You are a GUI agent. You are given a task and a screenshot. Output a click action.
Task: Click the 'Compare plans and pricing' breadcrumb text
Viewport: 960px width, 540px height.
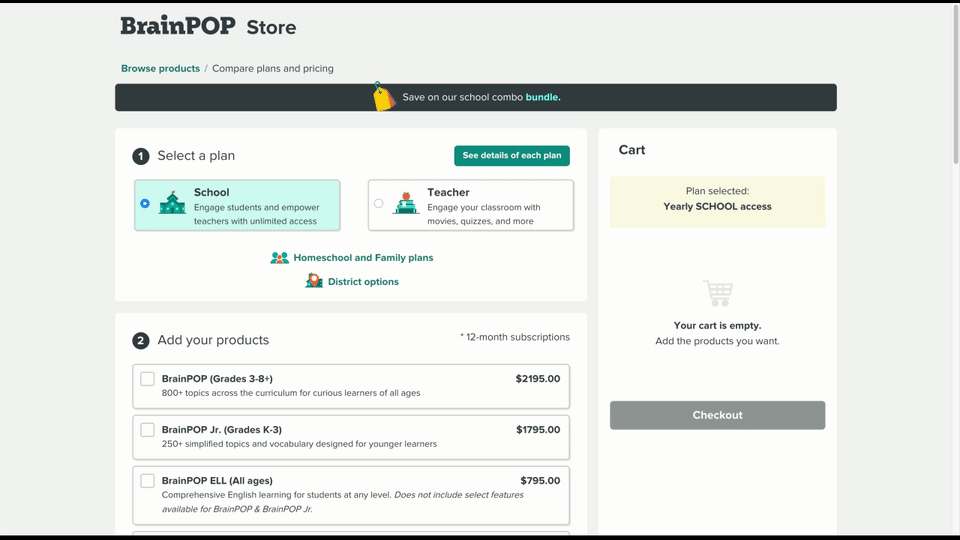[273, 69]
